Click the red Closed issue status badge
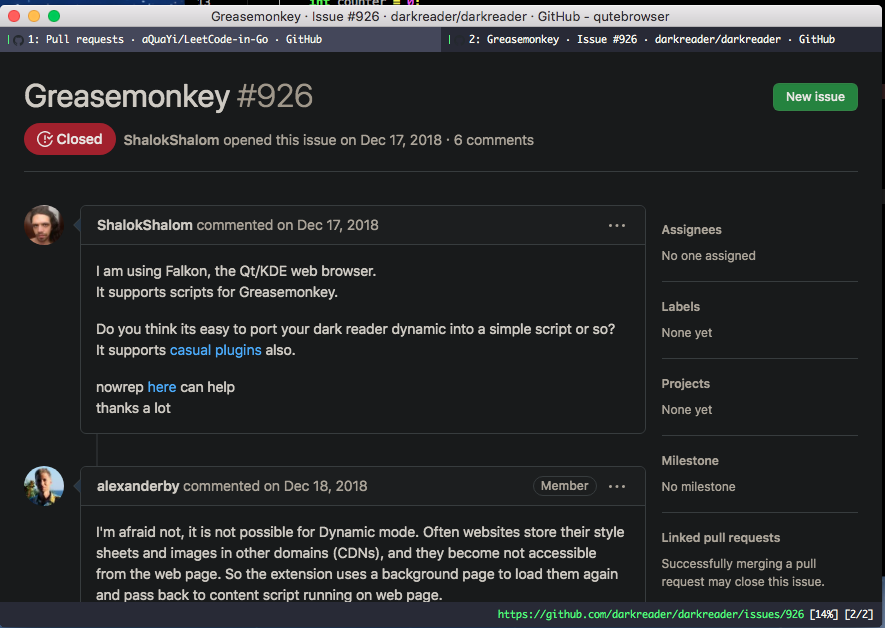 (x=69, y=139)
